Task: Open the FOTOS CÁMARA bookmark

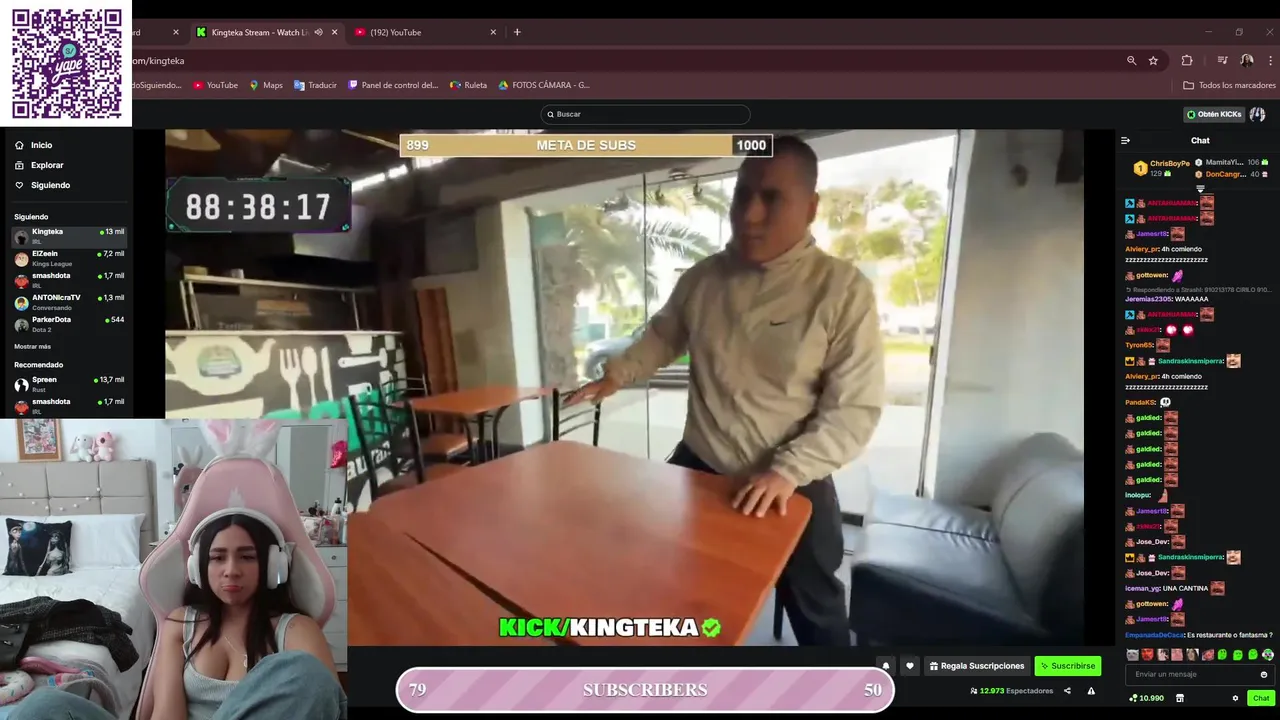Action: tap(544, 85)
